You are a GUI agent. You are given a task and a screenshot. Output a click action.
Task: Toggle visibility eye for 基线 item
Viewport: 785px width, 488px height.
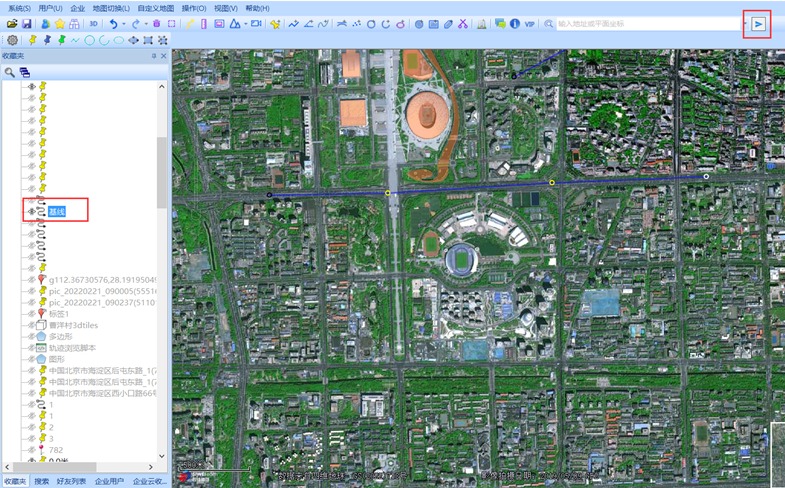[x=32, y=212]
